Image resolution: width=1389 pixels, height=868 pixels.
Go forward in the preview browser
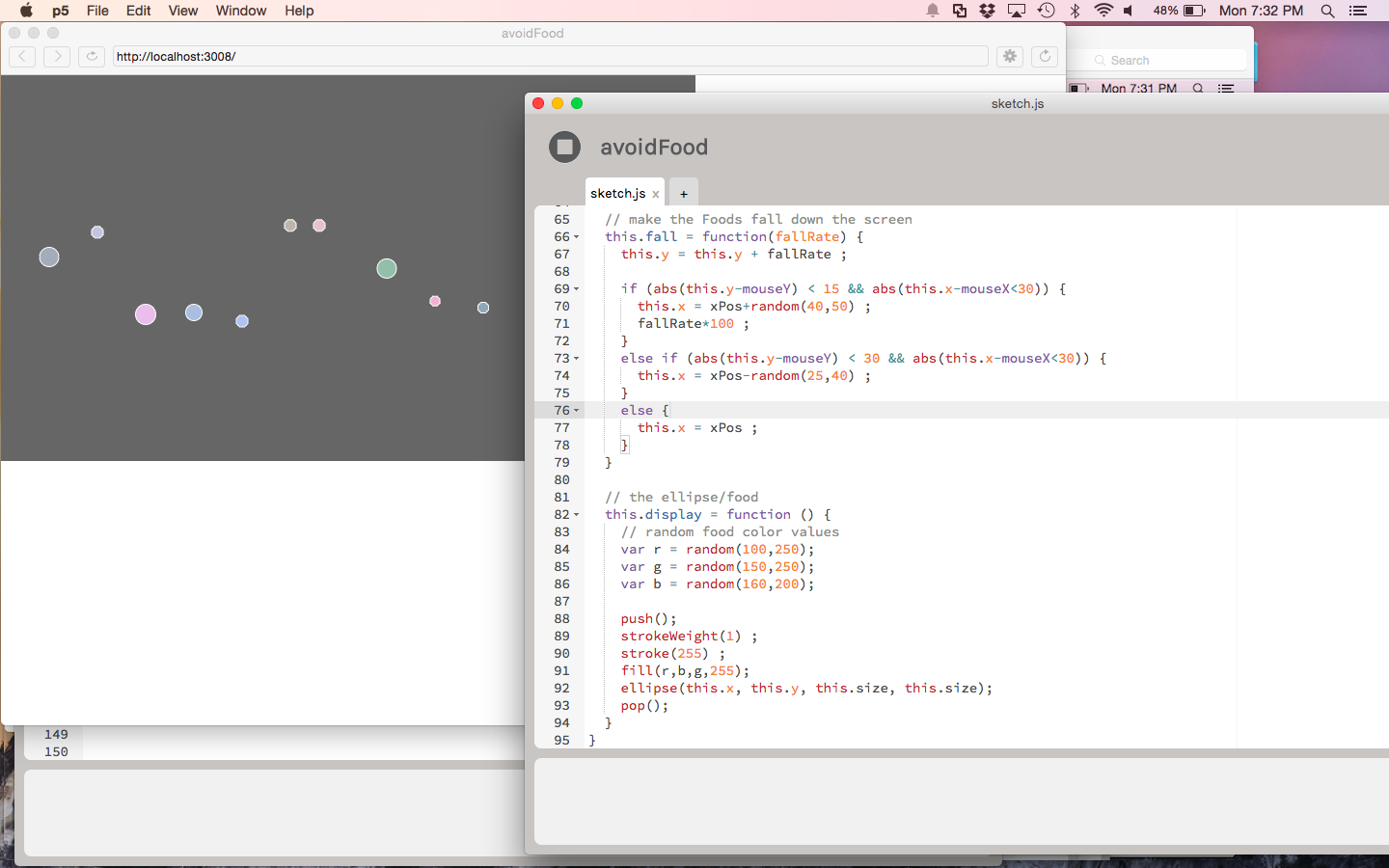point(57,56)
